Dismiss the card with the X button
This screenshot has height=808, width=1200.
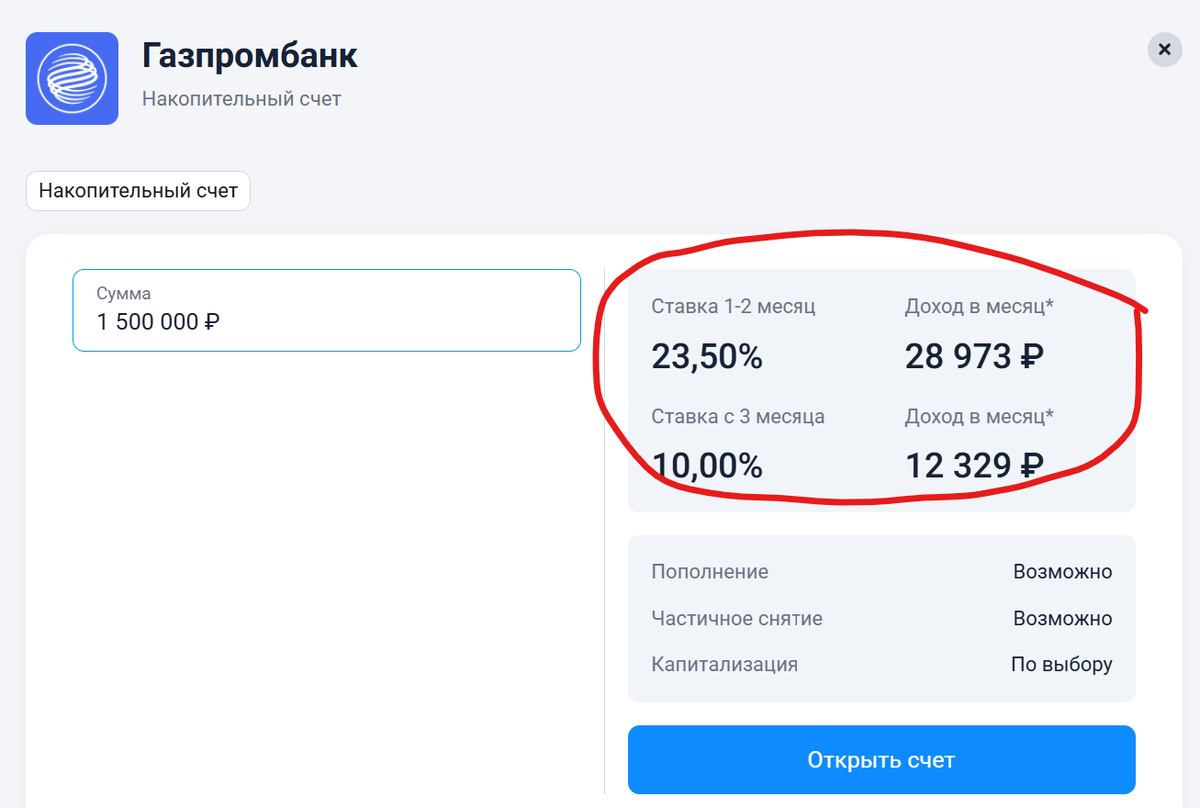pyautogui.click(x=1164, y=49)
